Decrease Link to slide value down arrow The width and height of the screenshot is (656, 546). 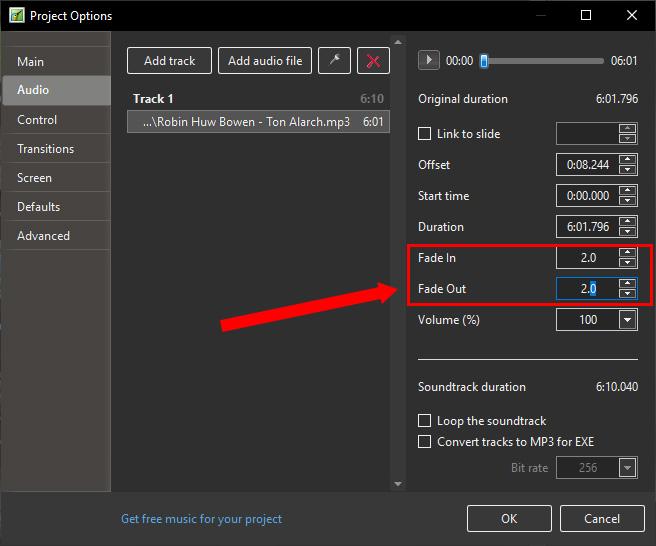tap(627, 138)
